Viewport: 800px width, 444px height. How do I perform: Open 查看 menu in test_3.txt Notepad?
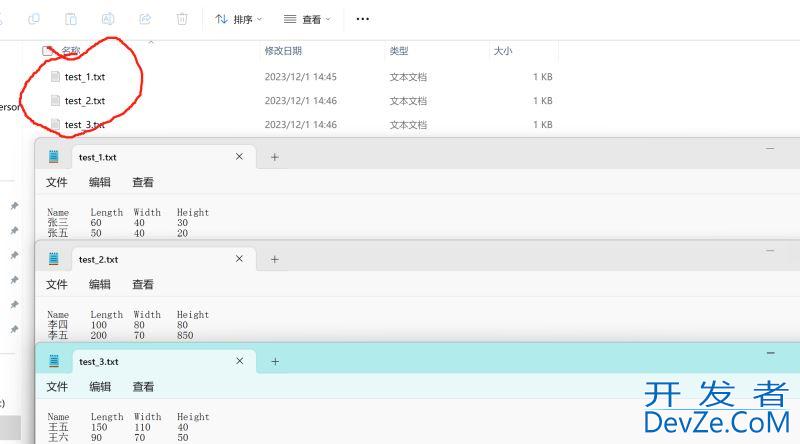pos(143,387)
